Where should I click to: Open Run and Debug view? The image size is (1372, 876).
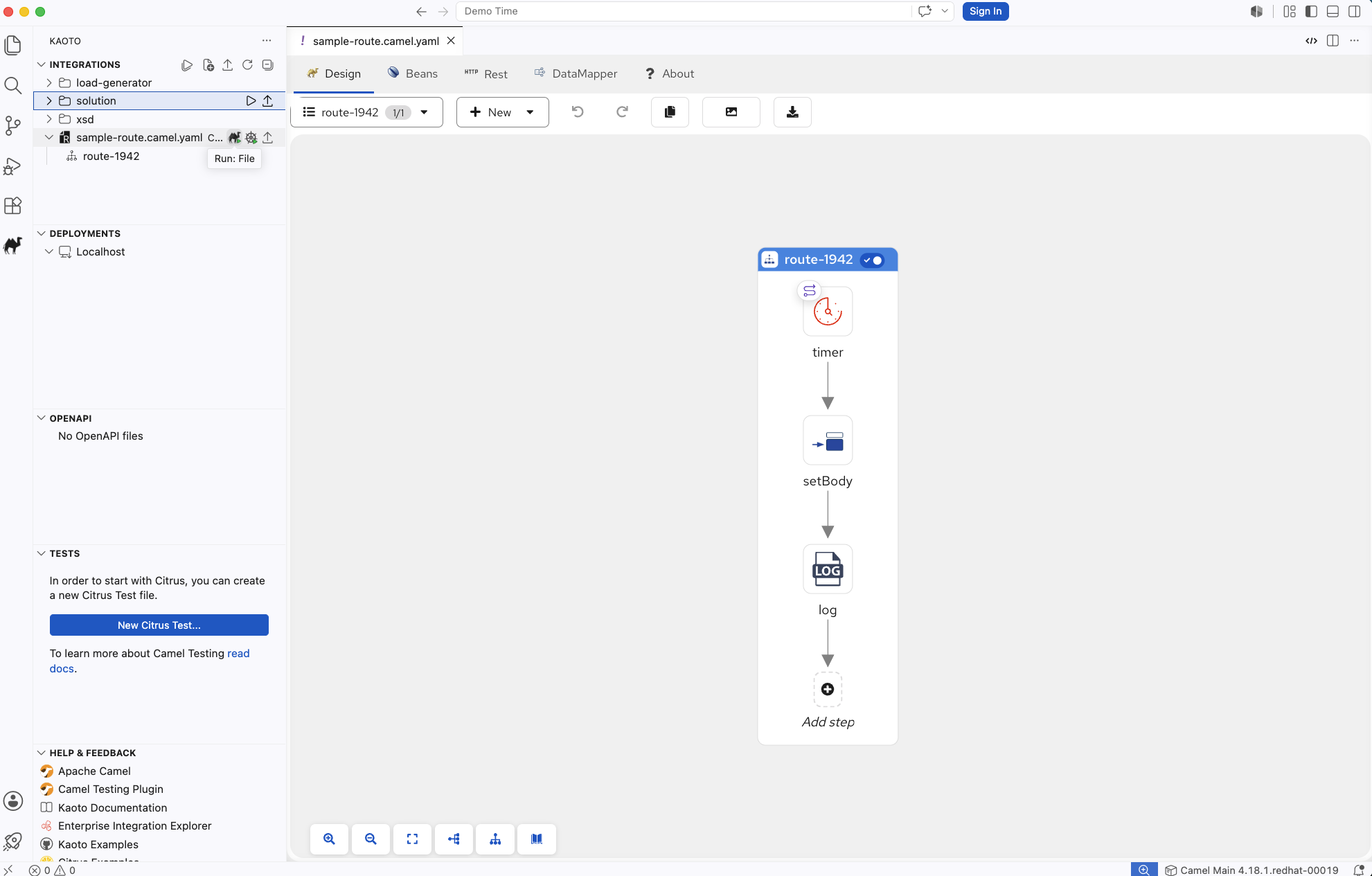[13, 166]
